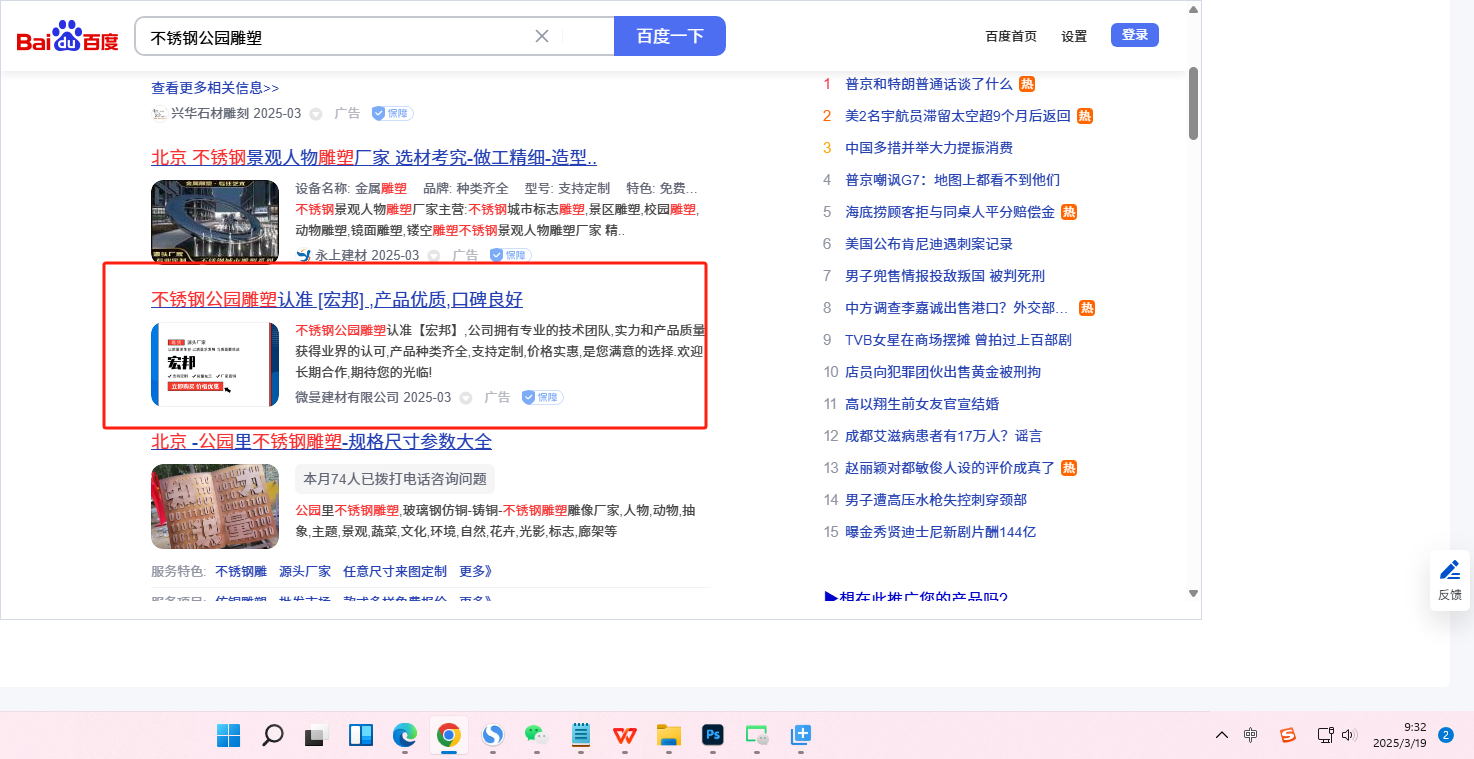
Task: Open Microsoft Edge from the taskbar
Action: pos(404,736)
